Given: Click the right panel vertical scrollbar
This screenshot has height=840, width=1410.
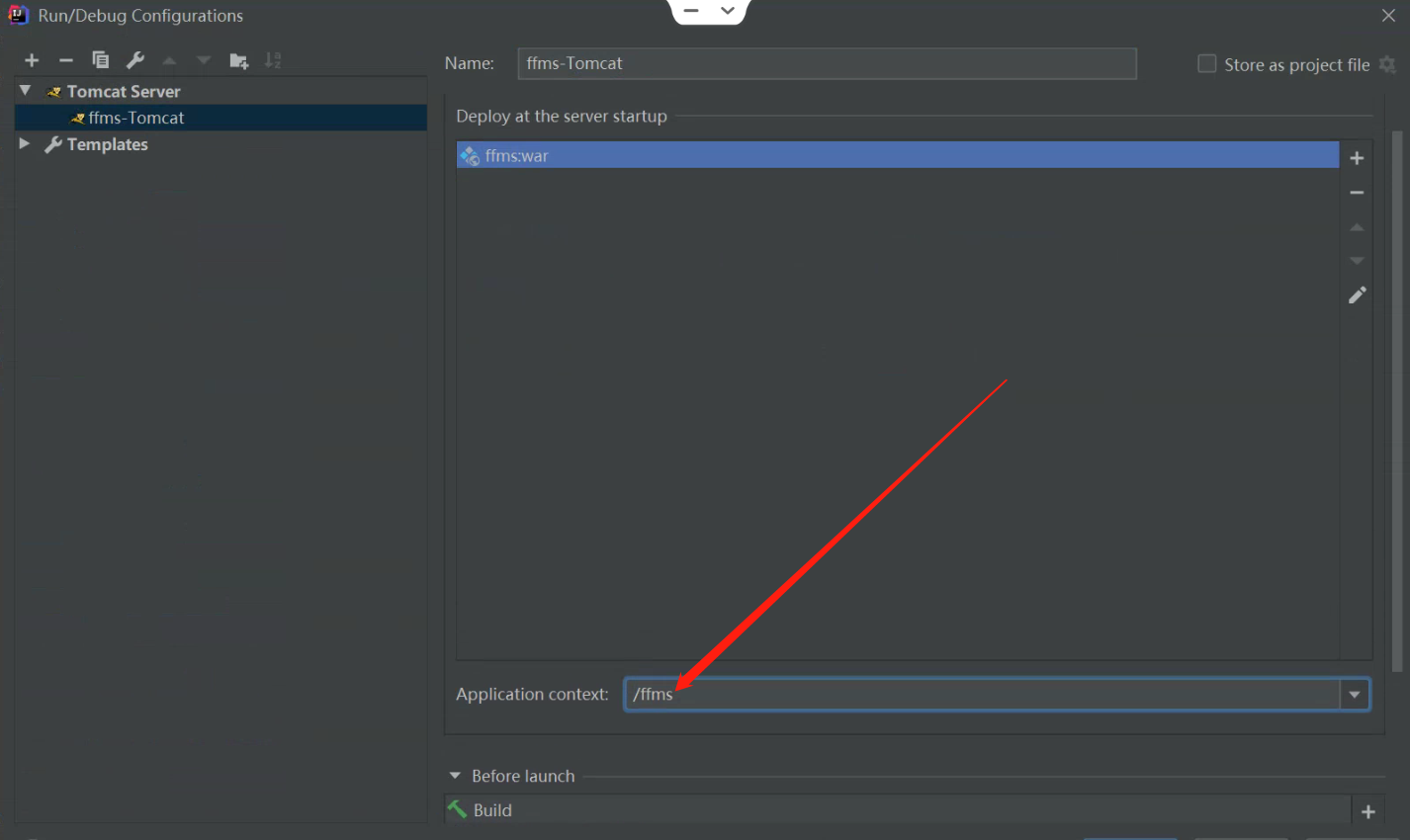Looking at the screenshot, I should (x=1397, y=400).
